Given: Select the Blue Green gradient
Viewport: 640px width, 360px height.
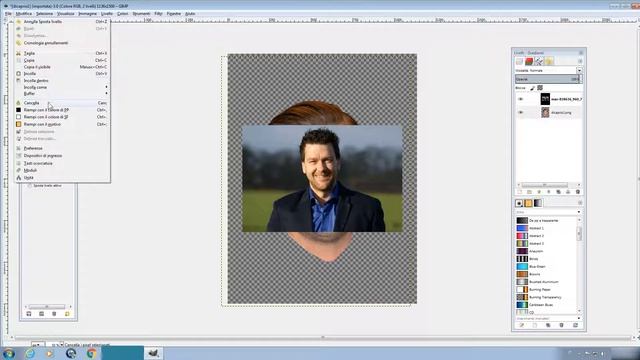Looking at the screenshot, I should pos(547,267).
